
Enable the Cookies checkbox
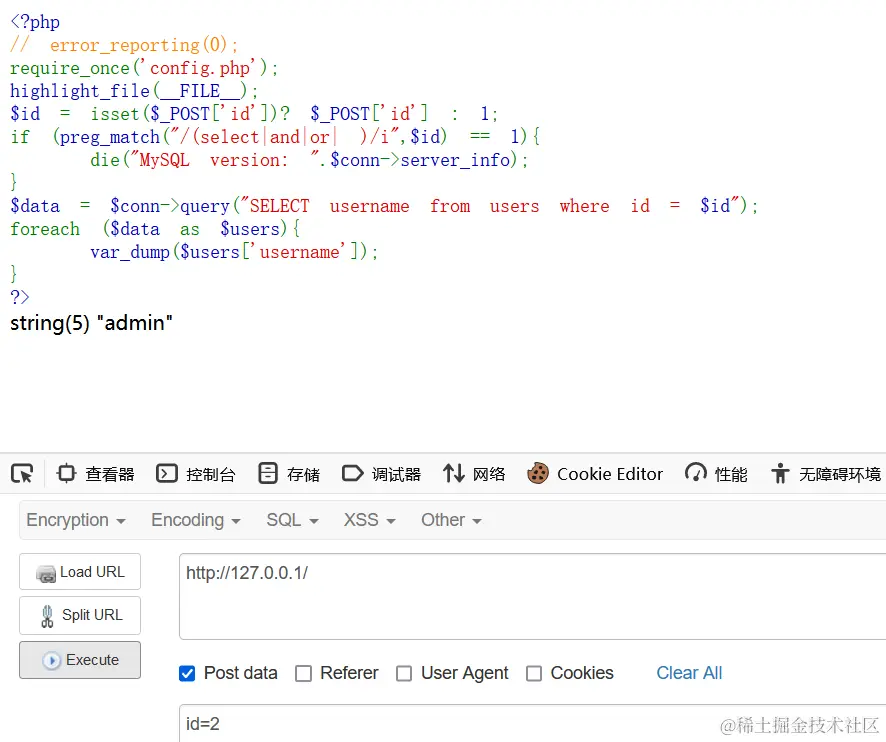coord(534,674)
